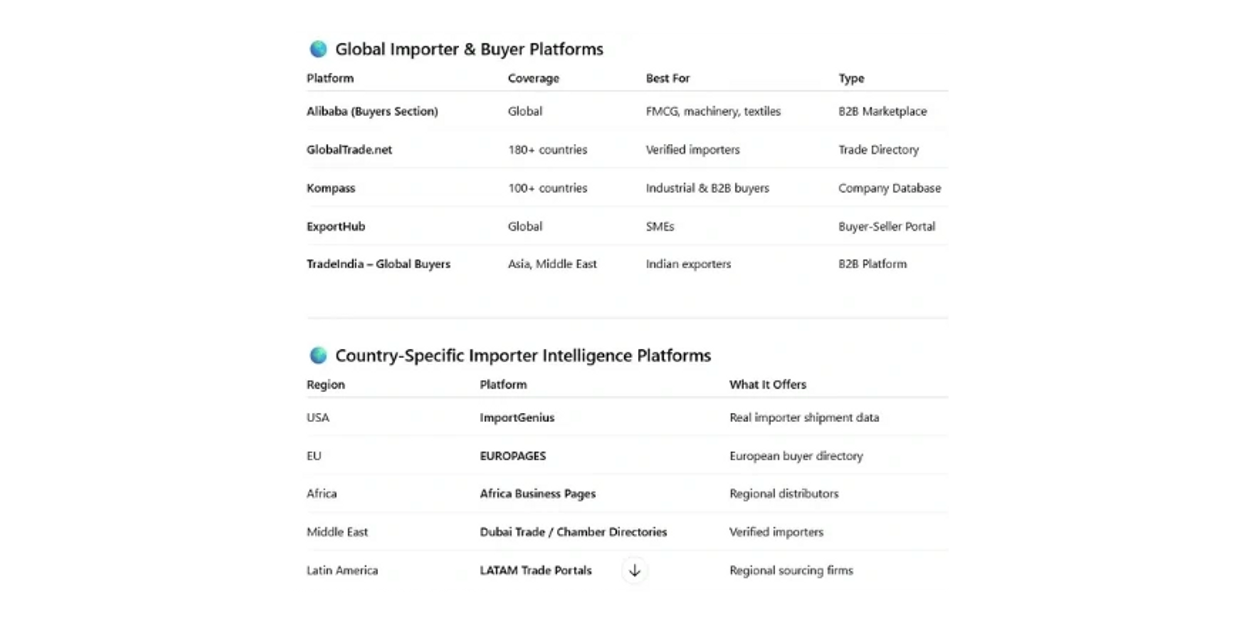Select the Global Importer & Buyer Platforms heading
1240x619 pixels.
[469, 49]
